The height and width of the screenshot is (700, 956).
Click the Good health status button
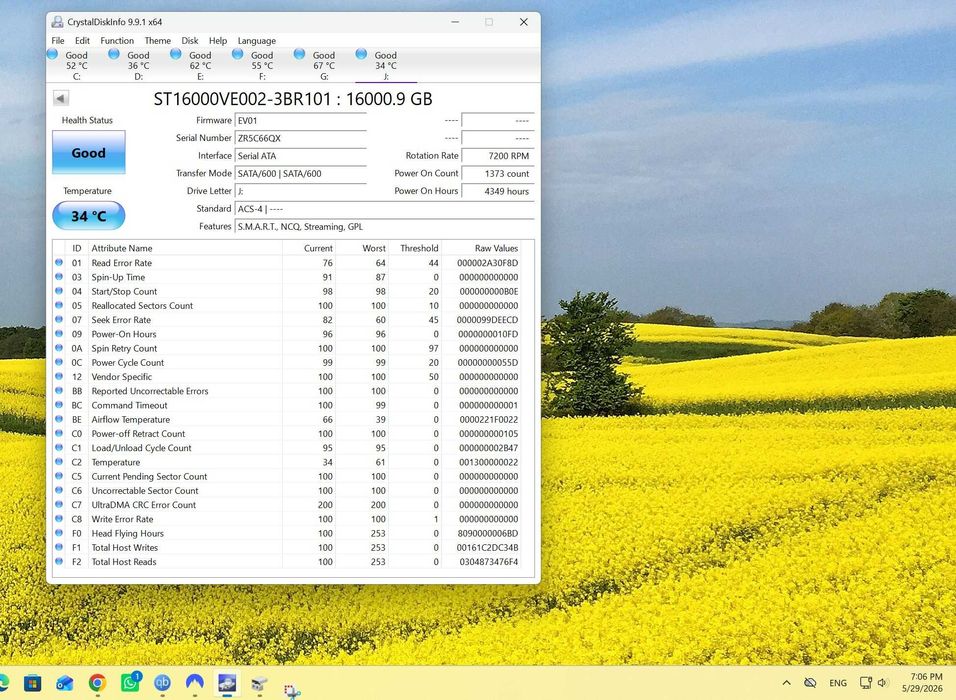click(88, 152)
